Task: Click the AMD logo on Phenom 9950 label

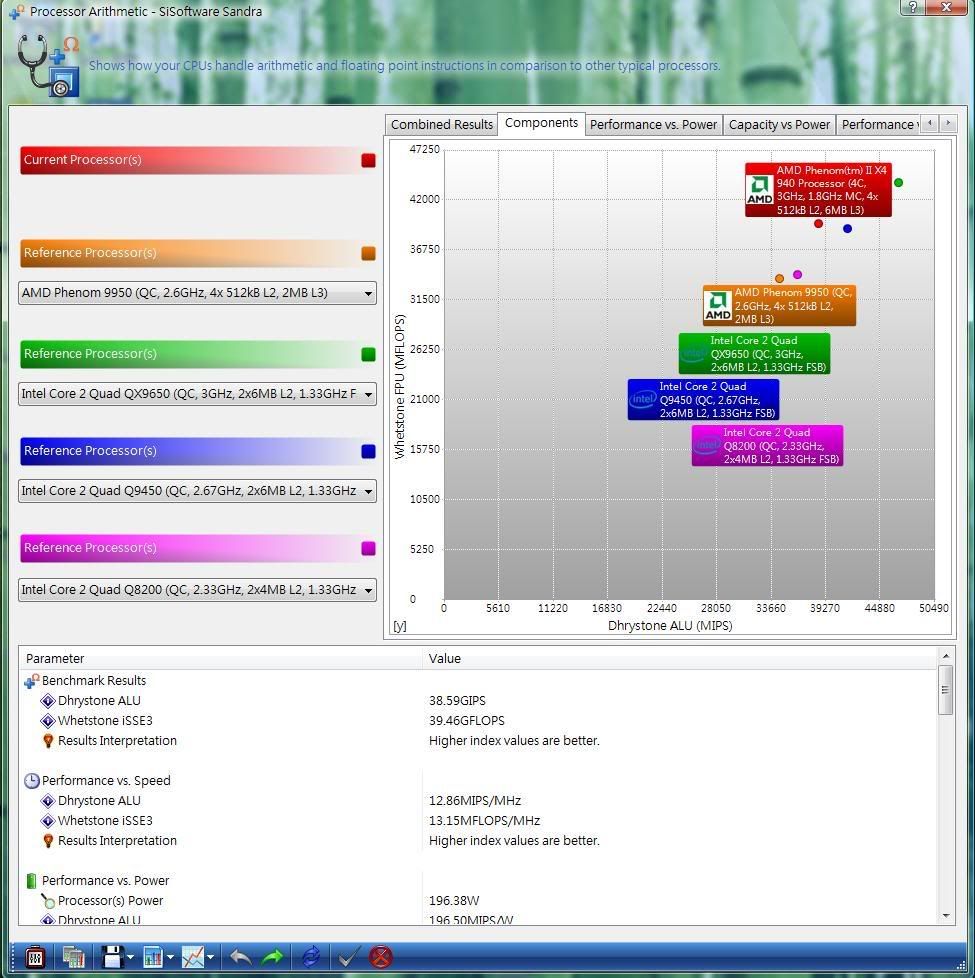Action: pos(717,306)
